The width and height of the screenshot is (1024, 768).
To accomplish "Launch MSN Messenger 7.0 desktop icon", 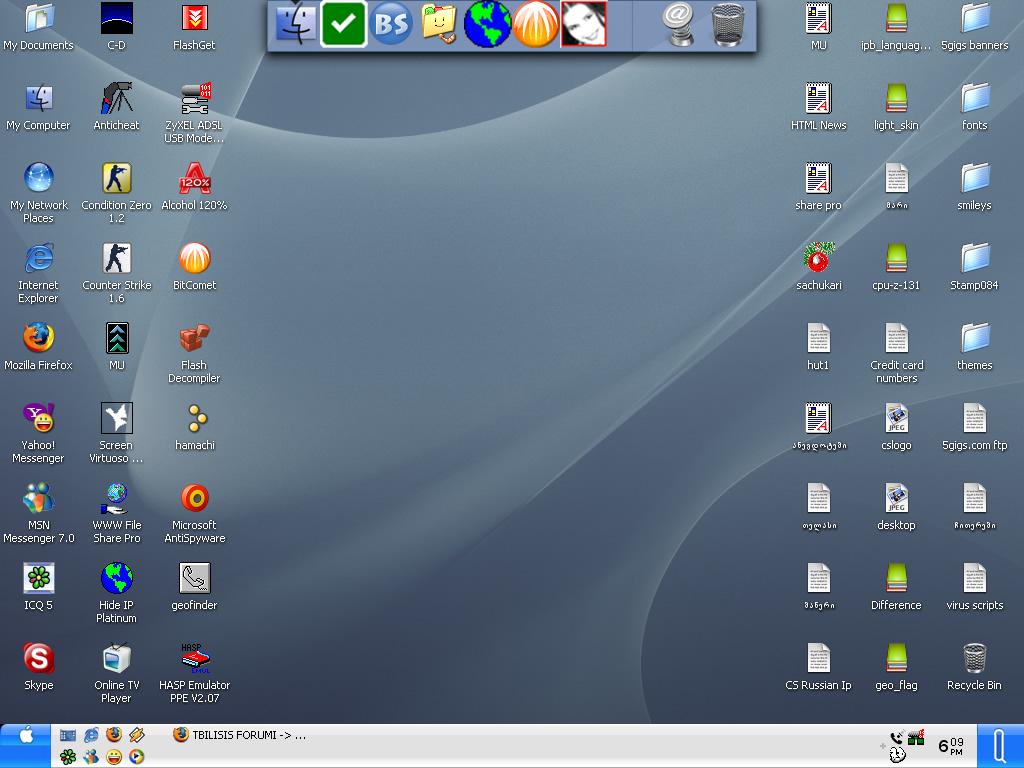I will 39,513.
